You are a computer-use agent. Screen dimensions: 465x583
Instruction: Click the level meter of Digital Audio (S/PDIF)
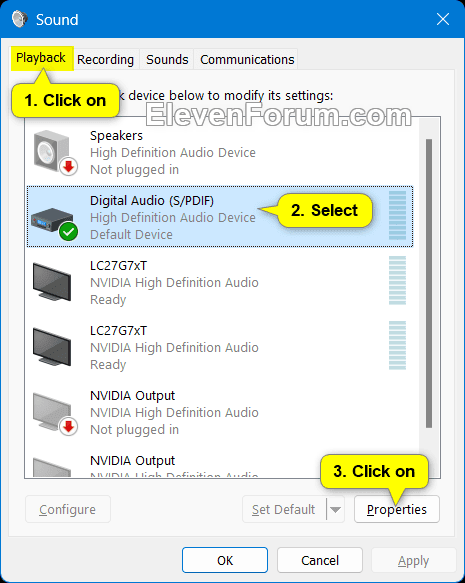(397, 216)
